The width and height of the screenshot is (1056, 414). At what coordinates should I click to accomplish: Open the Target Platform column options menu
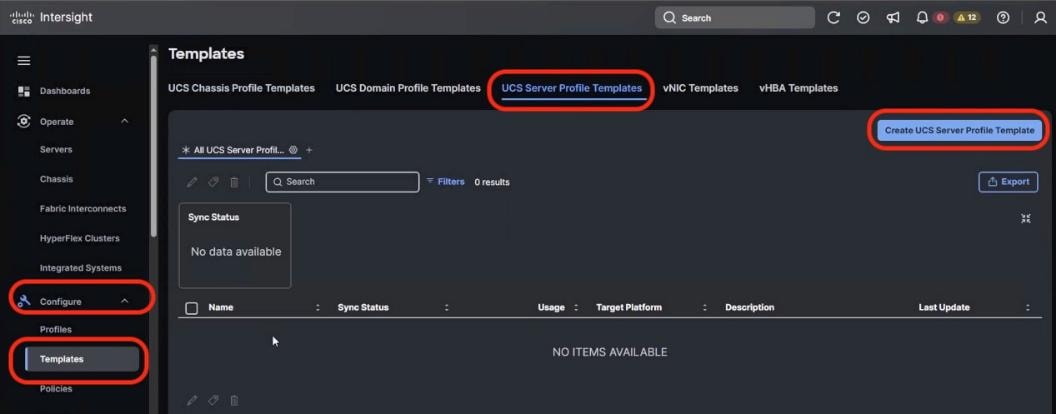coord(704,308)
